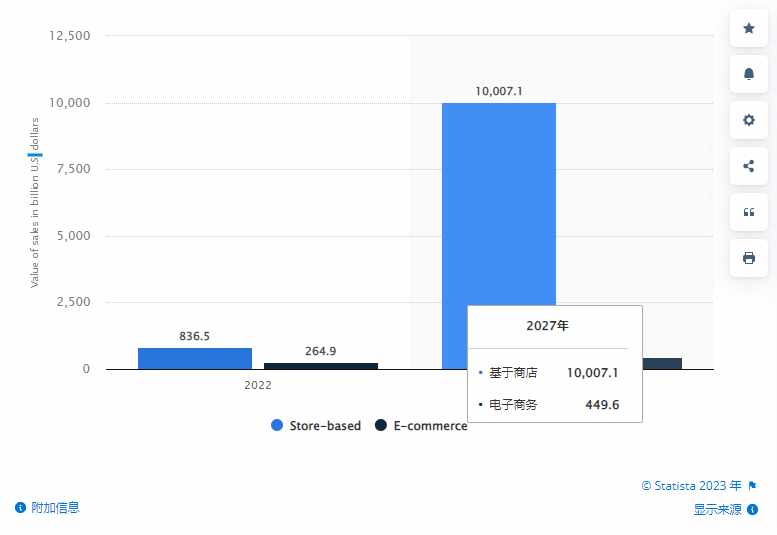Viewport: 777px width, 535px height.
Task: Click the share icon
Action: 749,166
